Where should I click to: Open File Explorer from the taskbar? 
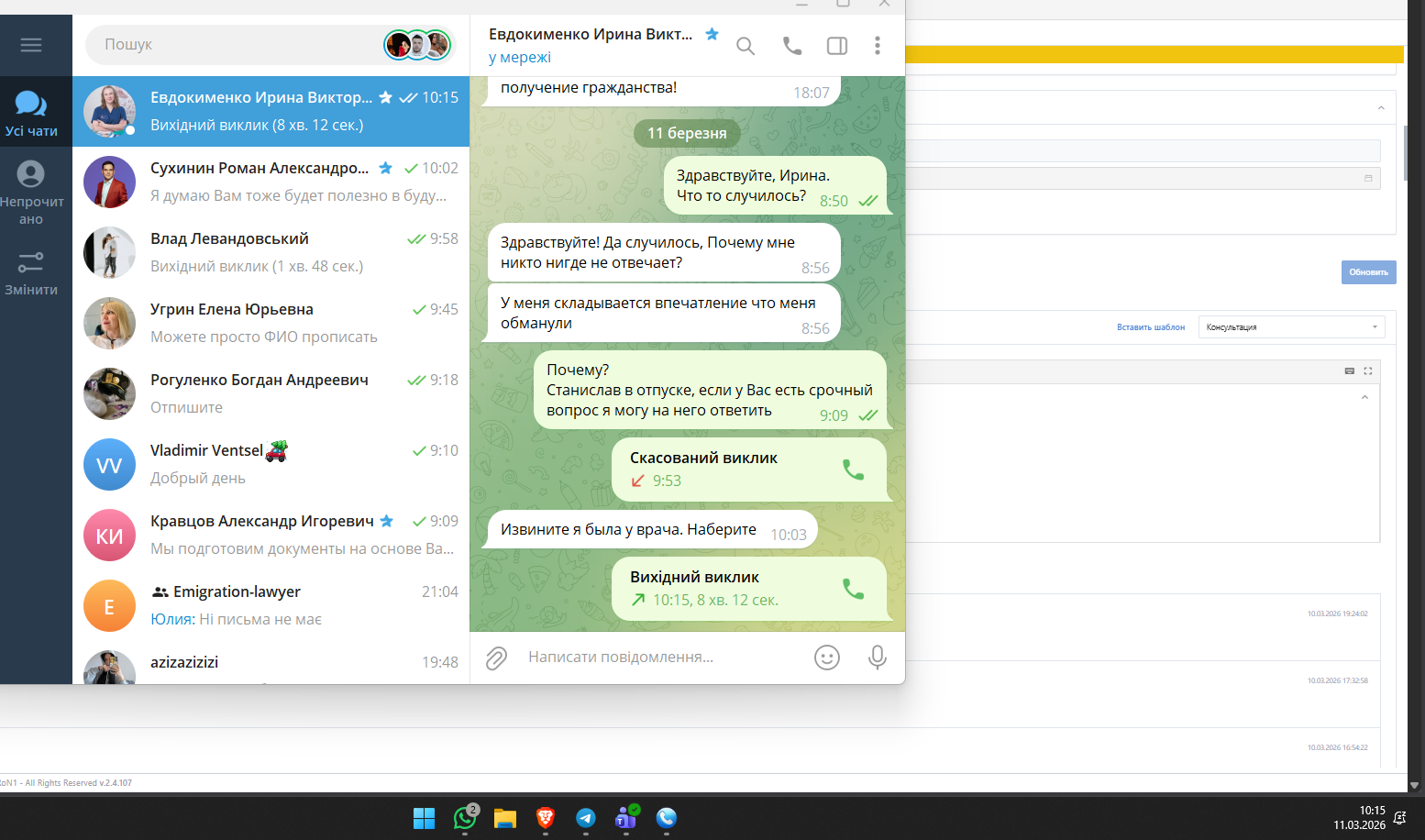tap(505, 818)
